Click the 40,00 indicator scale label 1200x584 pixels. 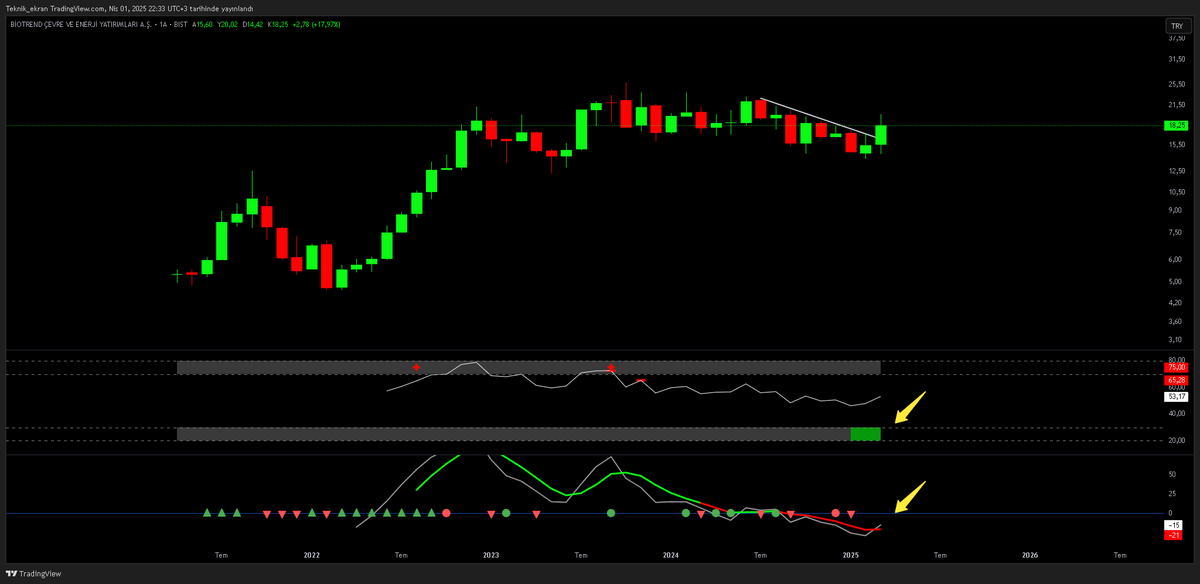tap(1176, 414)
